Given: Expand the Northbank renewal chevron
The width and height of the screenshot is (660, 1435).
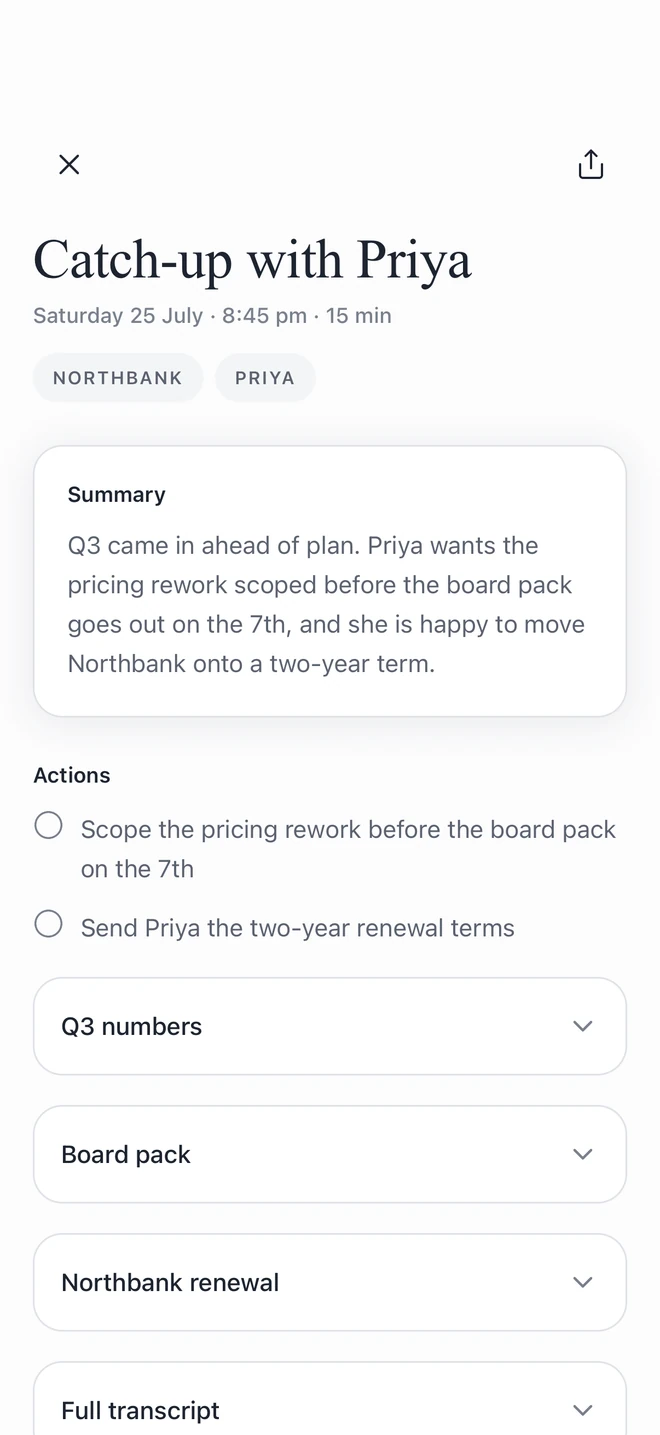Looking at the screenshot, I should [x=583, y=1282].
